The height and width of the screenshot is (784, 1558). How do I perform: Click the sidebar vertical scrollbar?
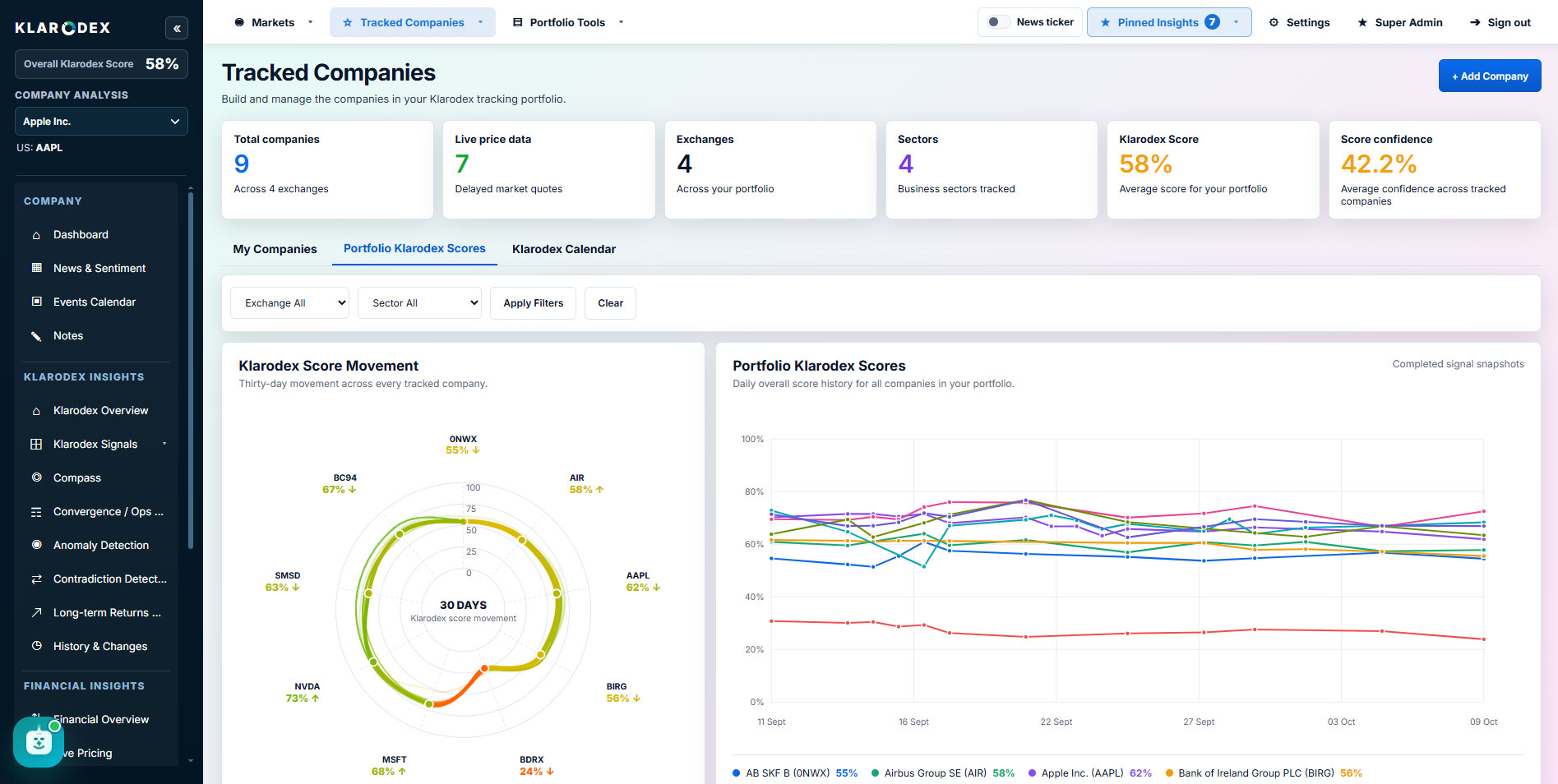click(191, 370)
